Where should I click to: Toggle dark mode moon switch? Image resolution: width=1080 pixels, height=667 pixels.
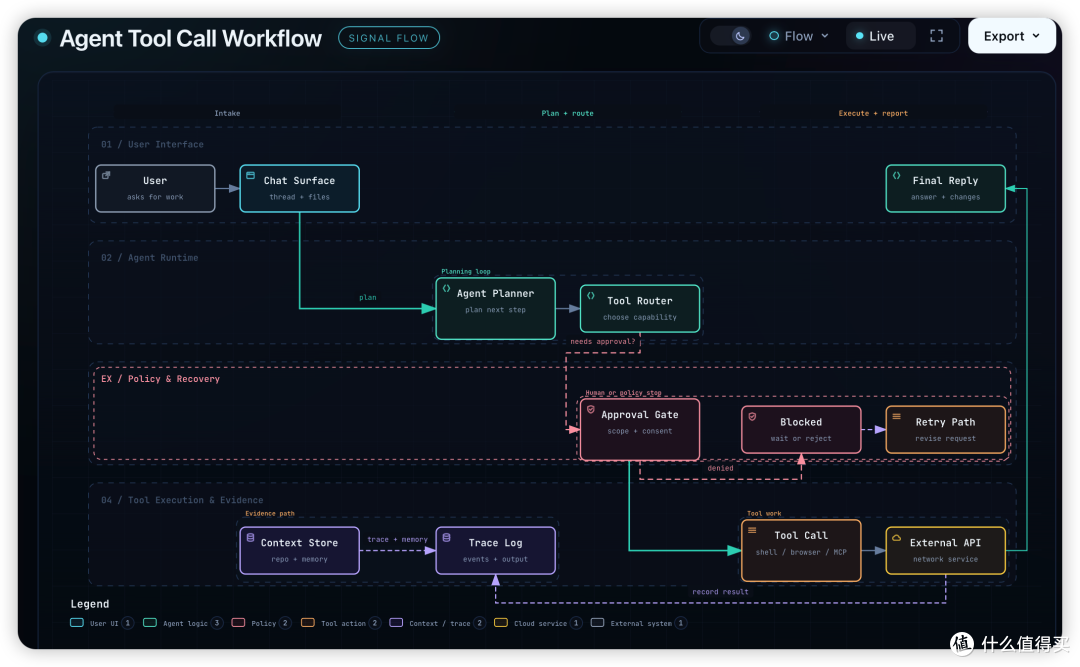point(731,36)
